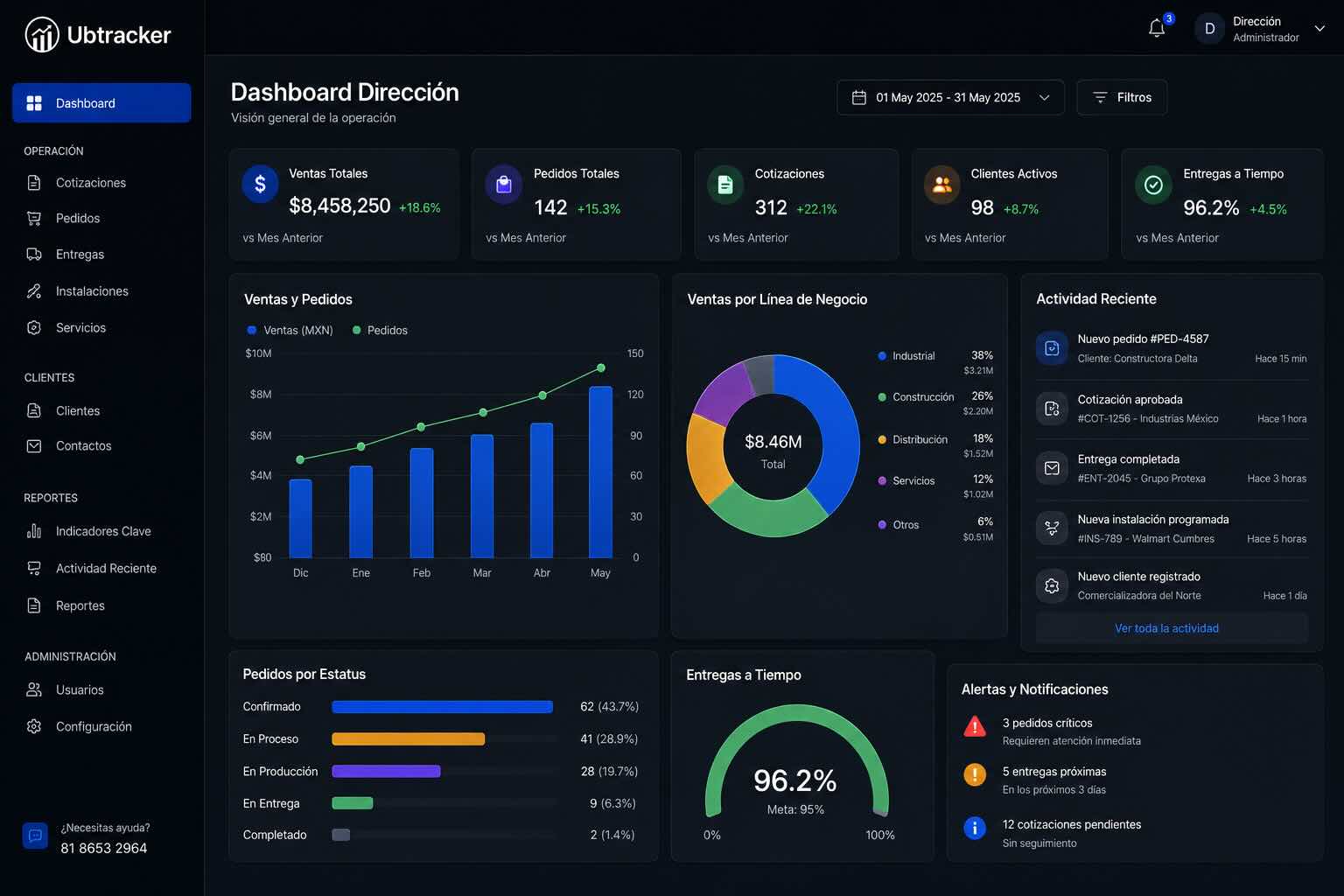Click the Pedidos Totales bag icon
This screenshot has height=896, width=1344.
[x=503, y=185]
